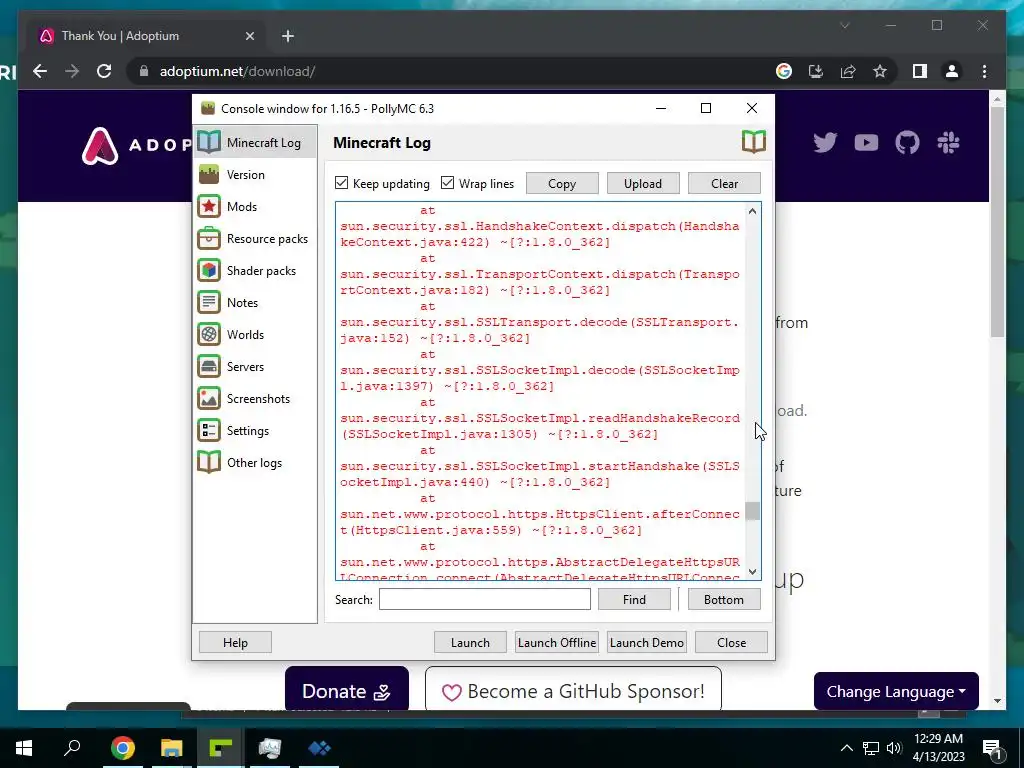Open a new Chrome tab
Screen dimensions: 1024x768
288,36
